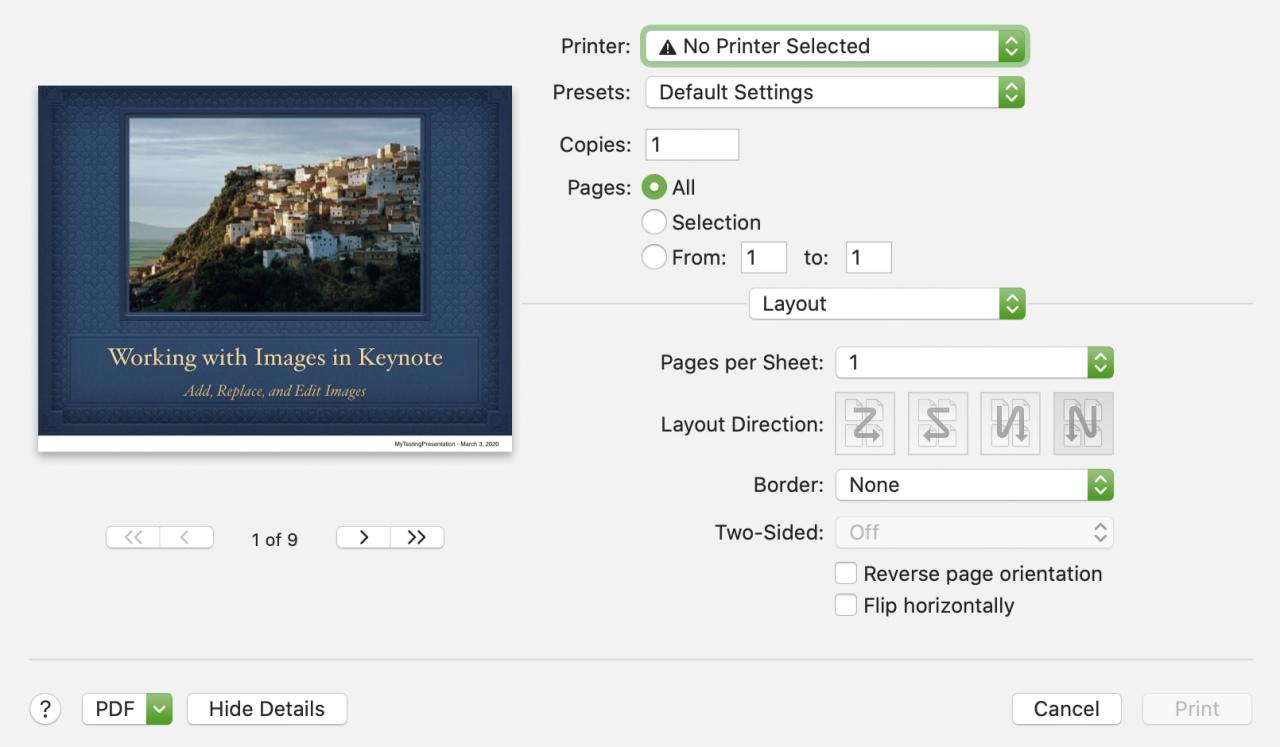Choose the Z-shaped left-to-right layout direction
This screenshot has height=747, width=1280.
coord(865,423)
